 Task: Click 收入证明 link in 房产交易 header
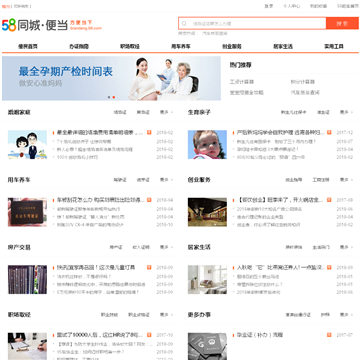141,247
